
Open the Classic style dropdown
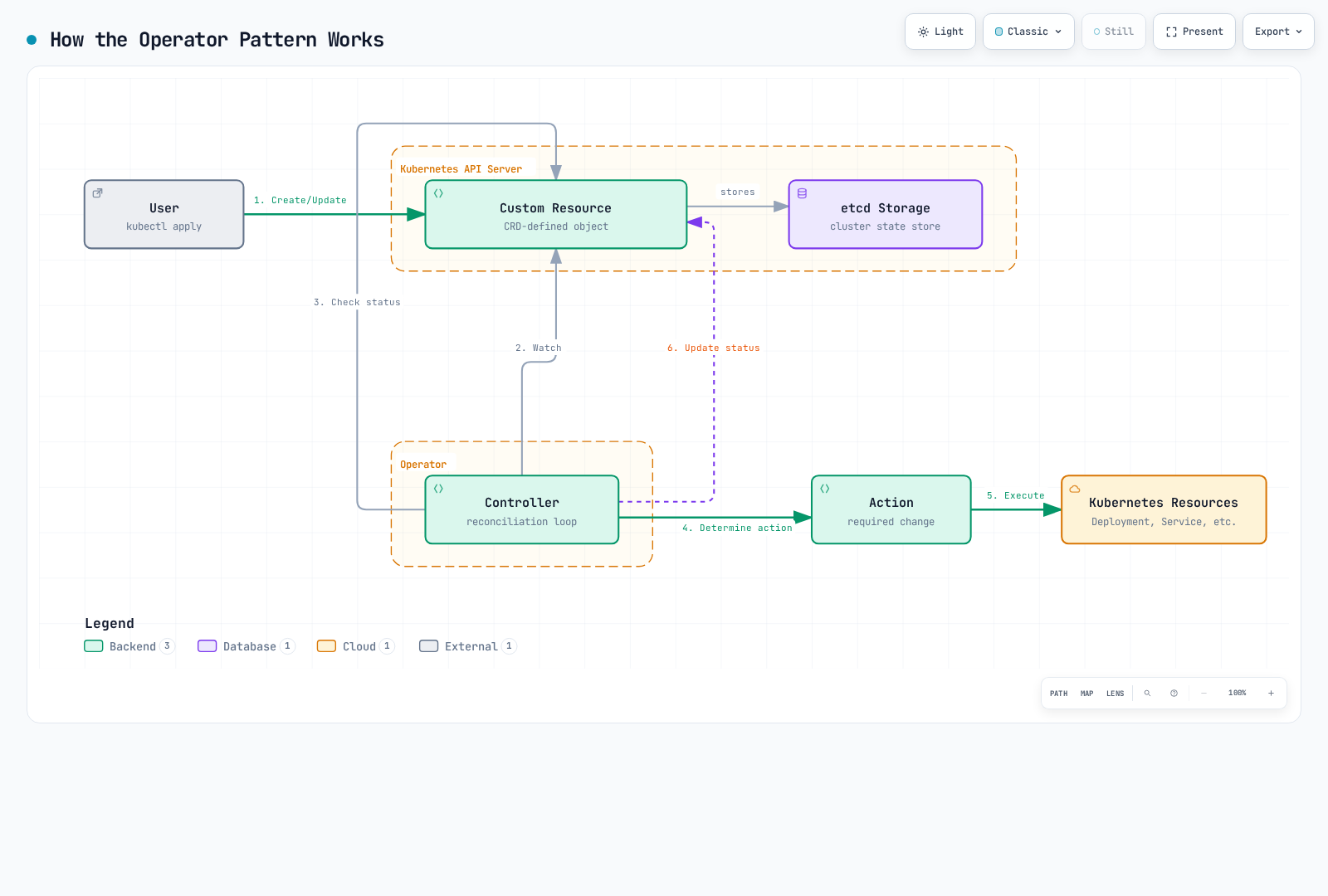pyautogui.click(x=1028, y=32)
